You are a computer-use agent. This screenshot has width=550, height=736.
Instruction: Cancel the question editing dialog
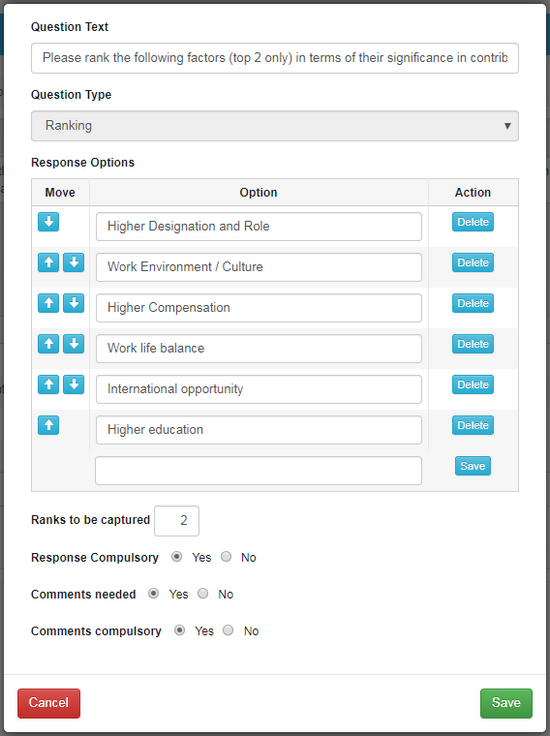tap(49, 703)
